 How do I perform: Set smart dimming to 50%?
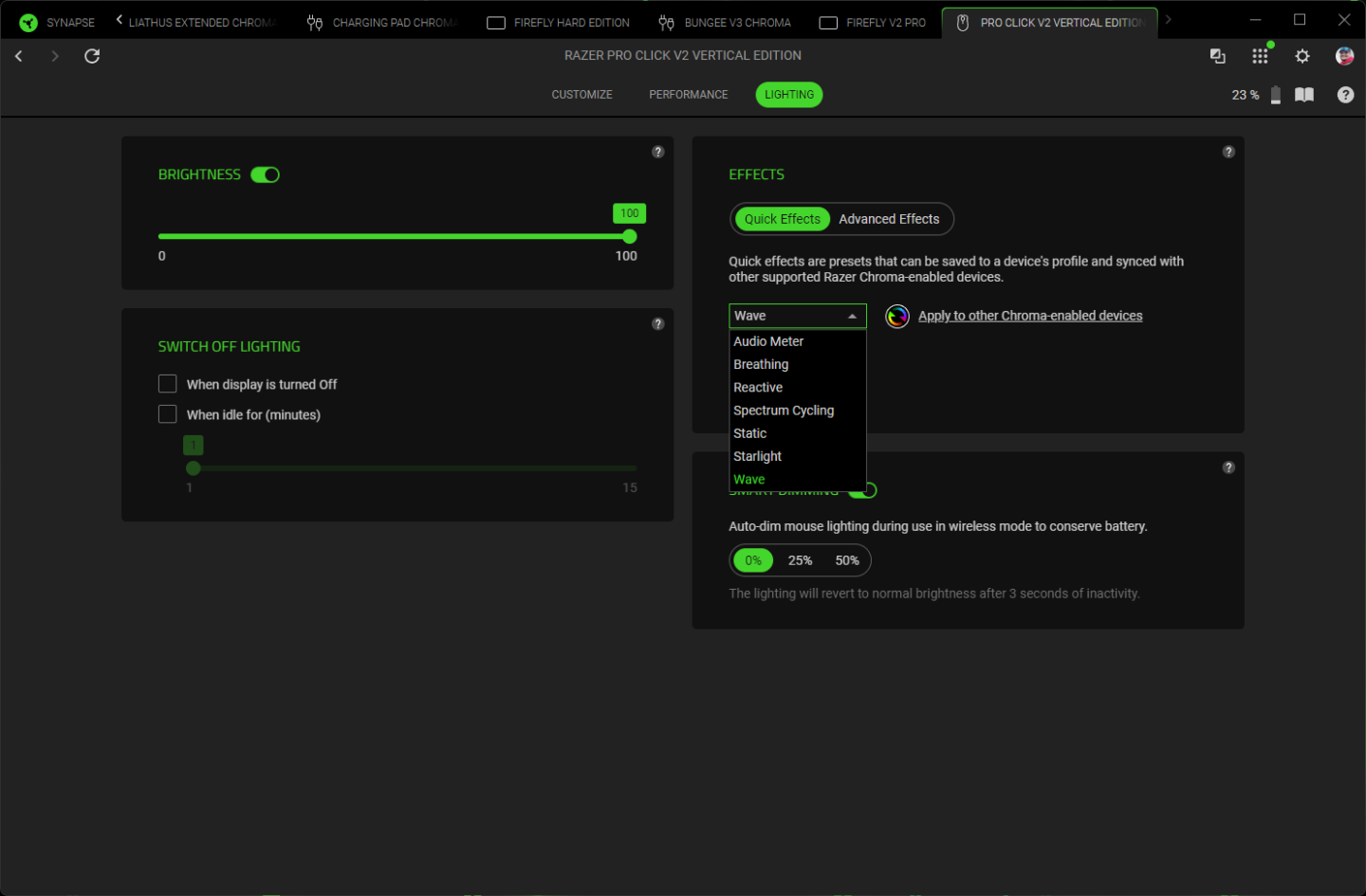tap(847, 560)
